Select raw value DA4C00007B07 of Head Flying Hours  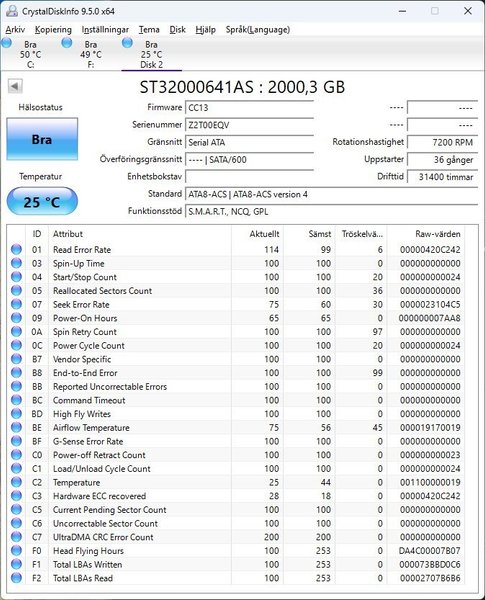click(x=429, y=551)
